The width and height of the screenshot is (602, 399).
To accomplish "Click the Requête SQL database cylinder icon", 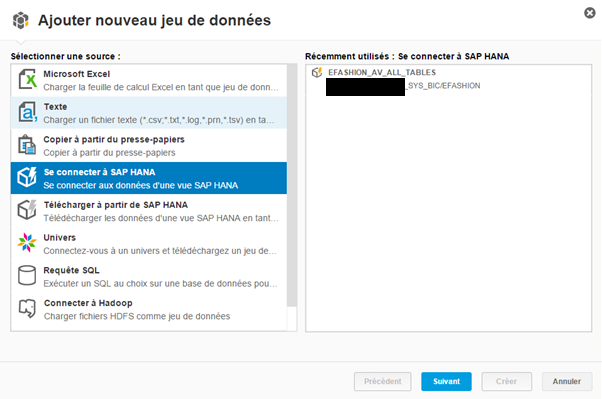I will 27,275.
